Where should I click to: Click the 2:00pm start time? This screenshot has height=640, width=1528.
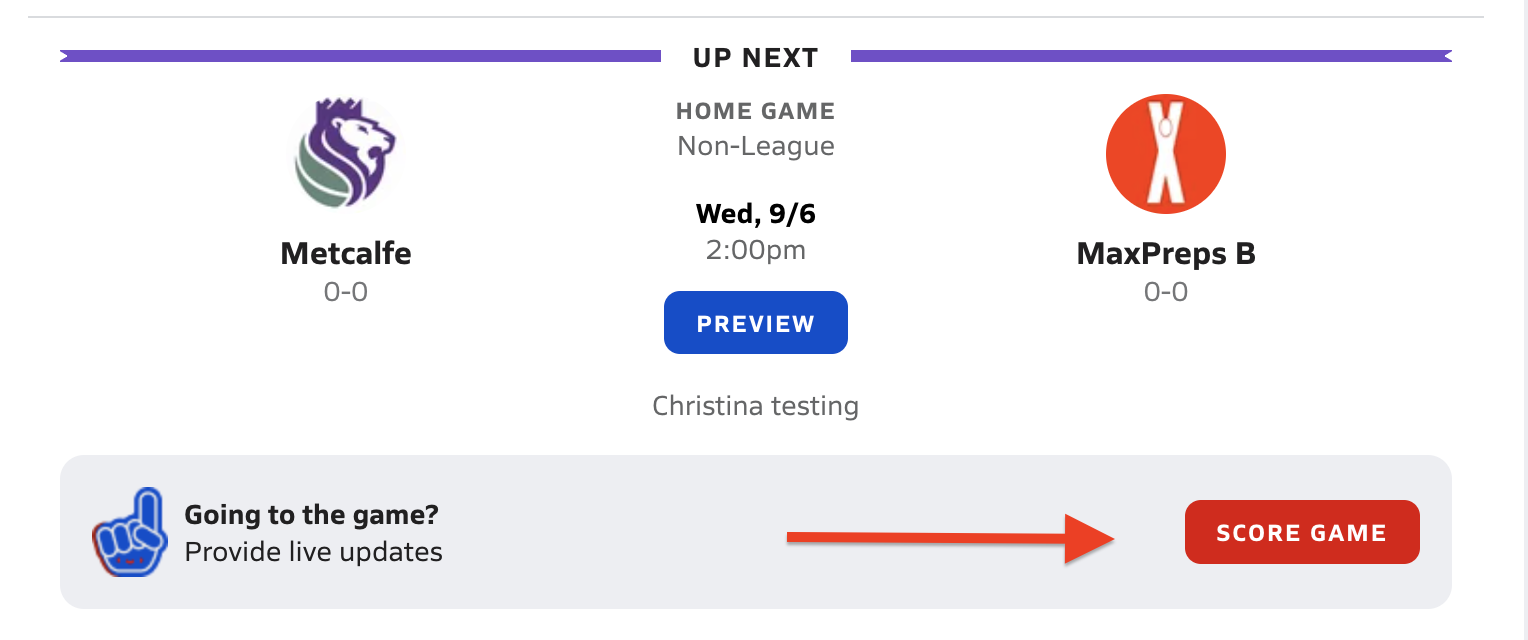tap(755, 250)
